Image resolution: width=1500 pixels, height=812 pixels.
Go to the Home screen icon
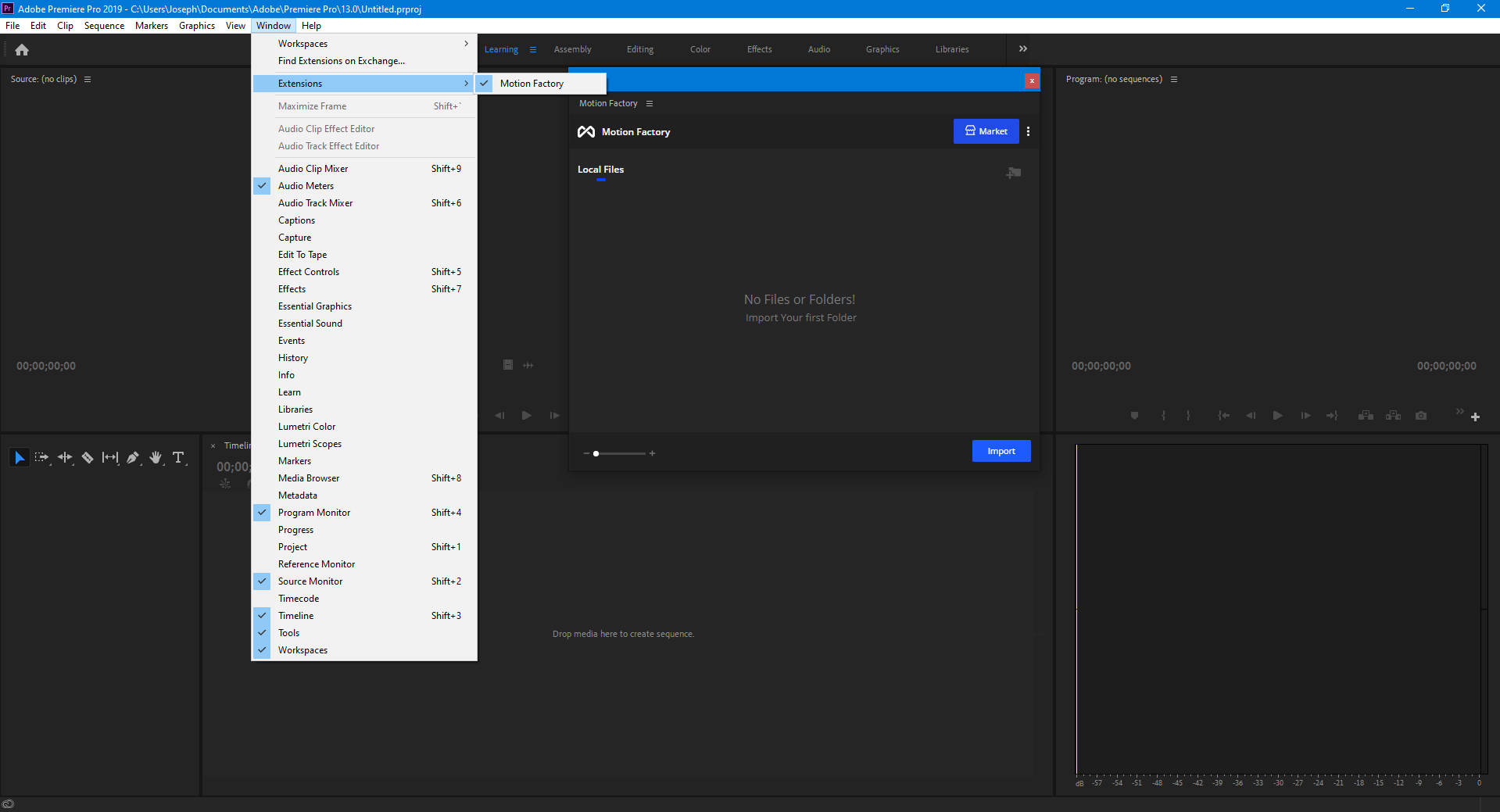[x=22, y=50]
